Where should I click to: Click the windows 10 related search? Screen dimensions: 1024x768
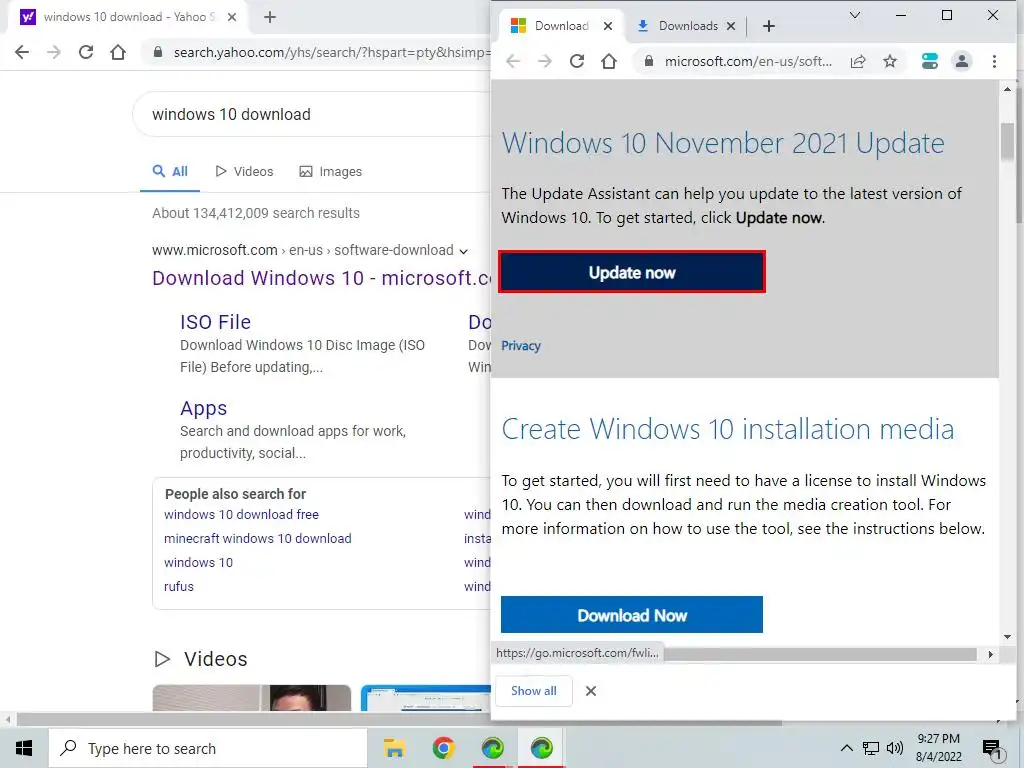(199, 562)
